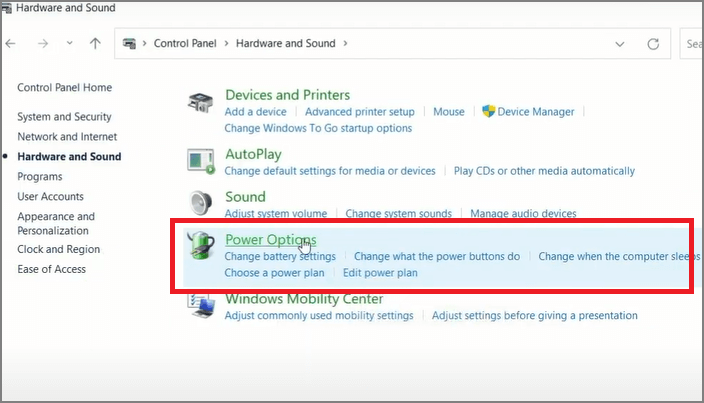Go forward with the forward arrow
Viewport: 704px width, 403px height.
click(43, 44)
